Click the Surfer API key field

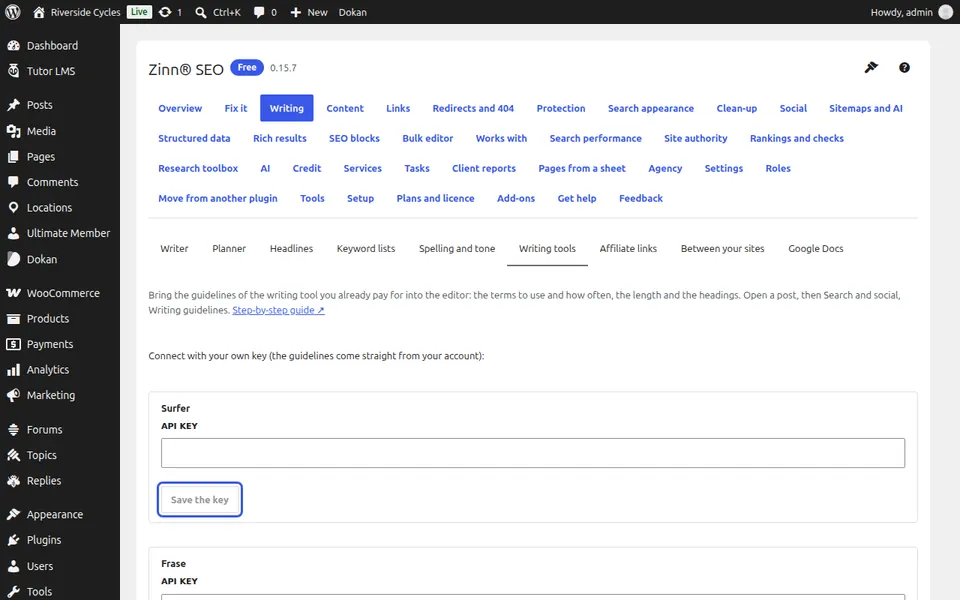(x=533, y=453)
